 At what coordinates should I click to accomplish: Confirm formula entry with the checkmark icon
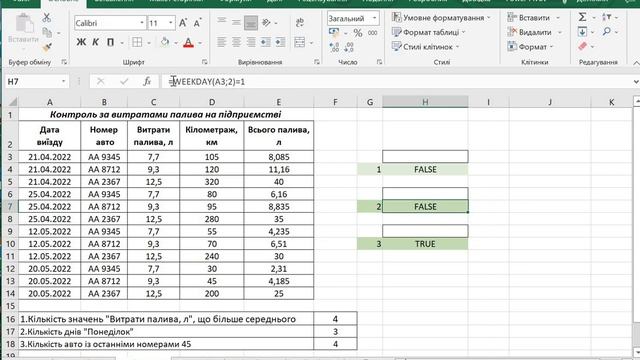pyautogui.click(x=124, y=82)
